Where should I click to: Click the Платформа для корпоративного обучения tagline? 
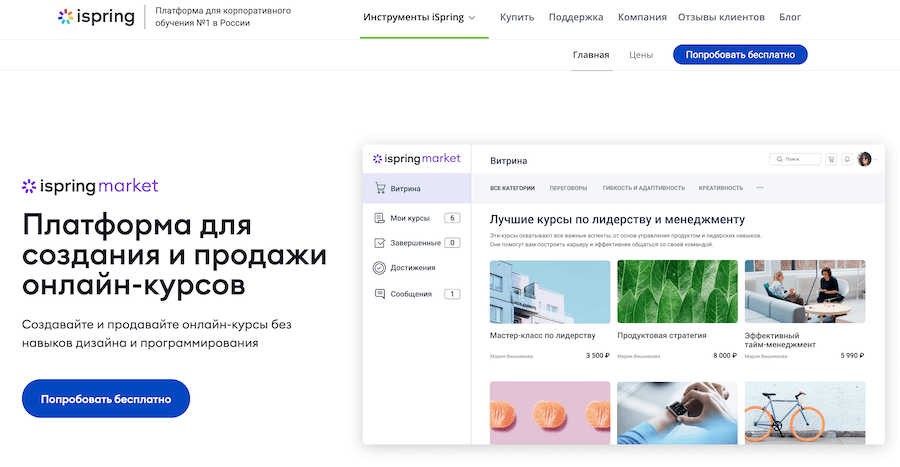223,17
